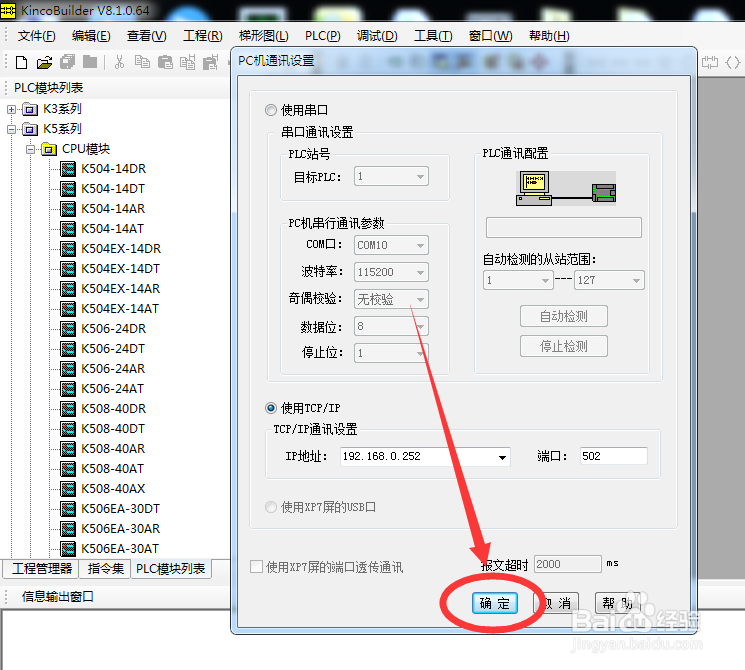The image size is (745, 670).
Task: Click the 自动检测 auto-detect button
Action: [564, 316]
